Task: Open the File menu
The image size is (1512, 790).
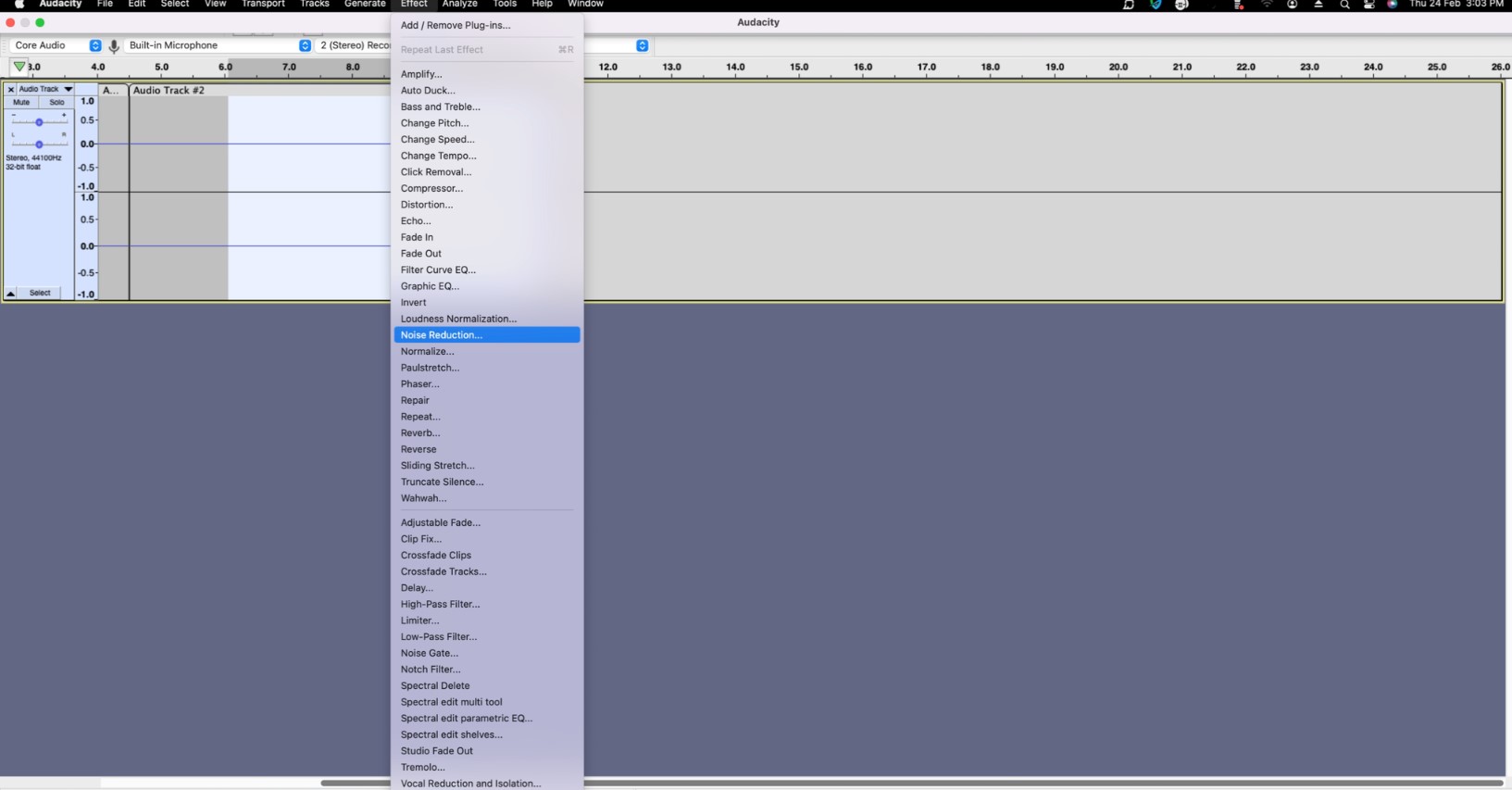Action: 105,5
